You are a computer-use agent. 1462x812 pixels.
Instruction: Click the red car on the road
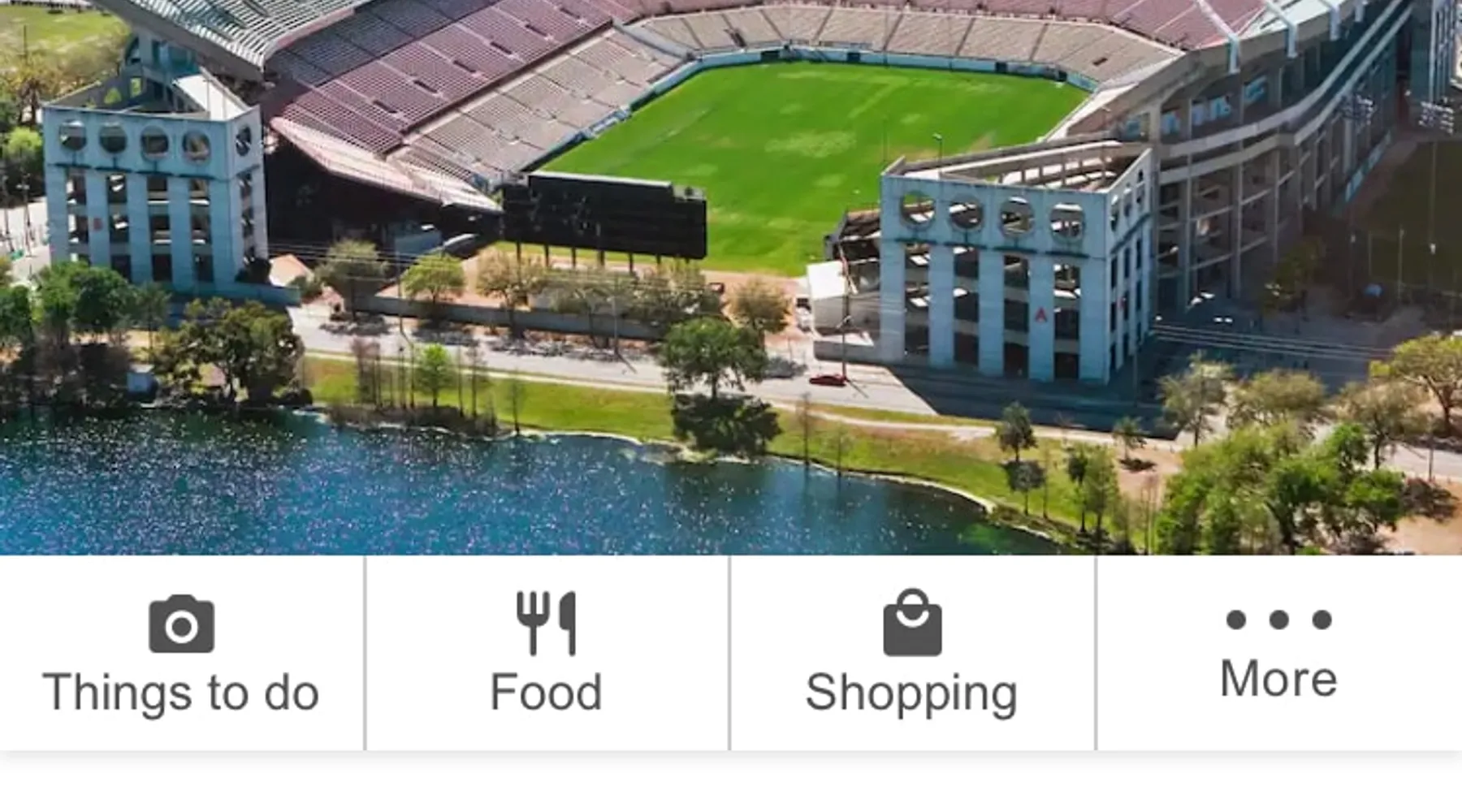828,379
